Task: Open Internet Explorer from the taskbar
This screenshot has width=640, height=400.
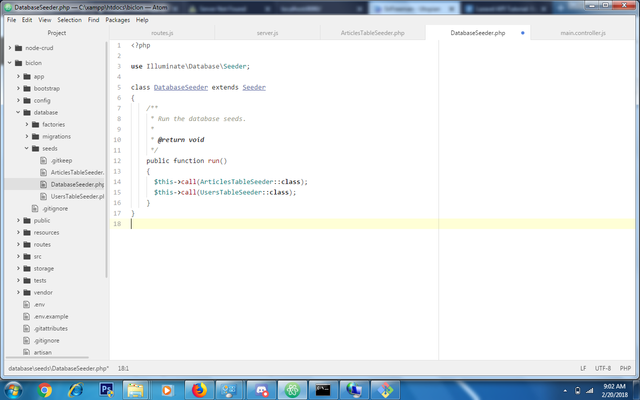Action: point(76,390)
